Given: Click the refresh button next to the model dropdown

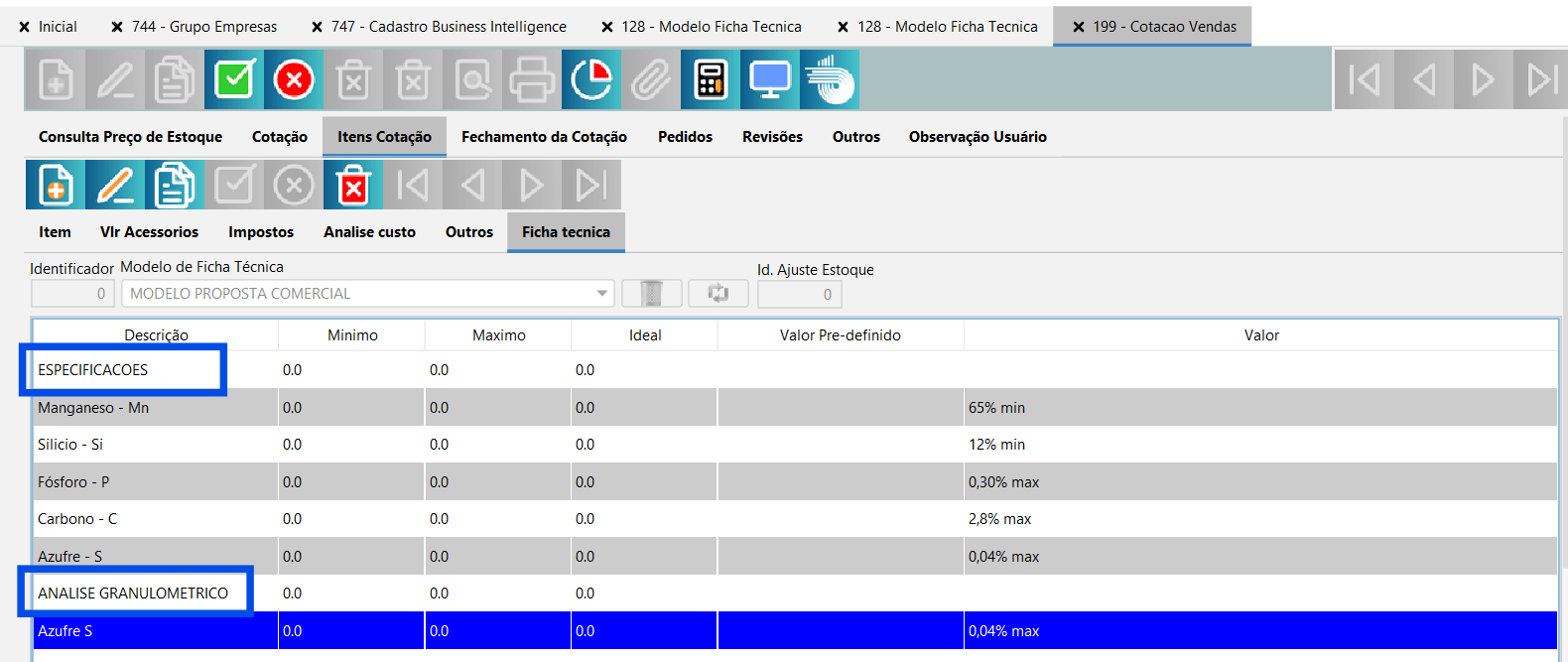Looking at the screenshot, I should (718, 294).
